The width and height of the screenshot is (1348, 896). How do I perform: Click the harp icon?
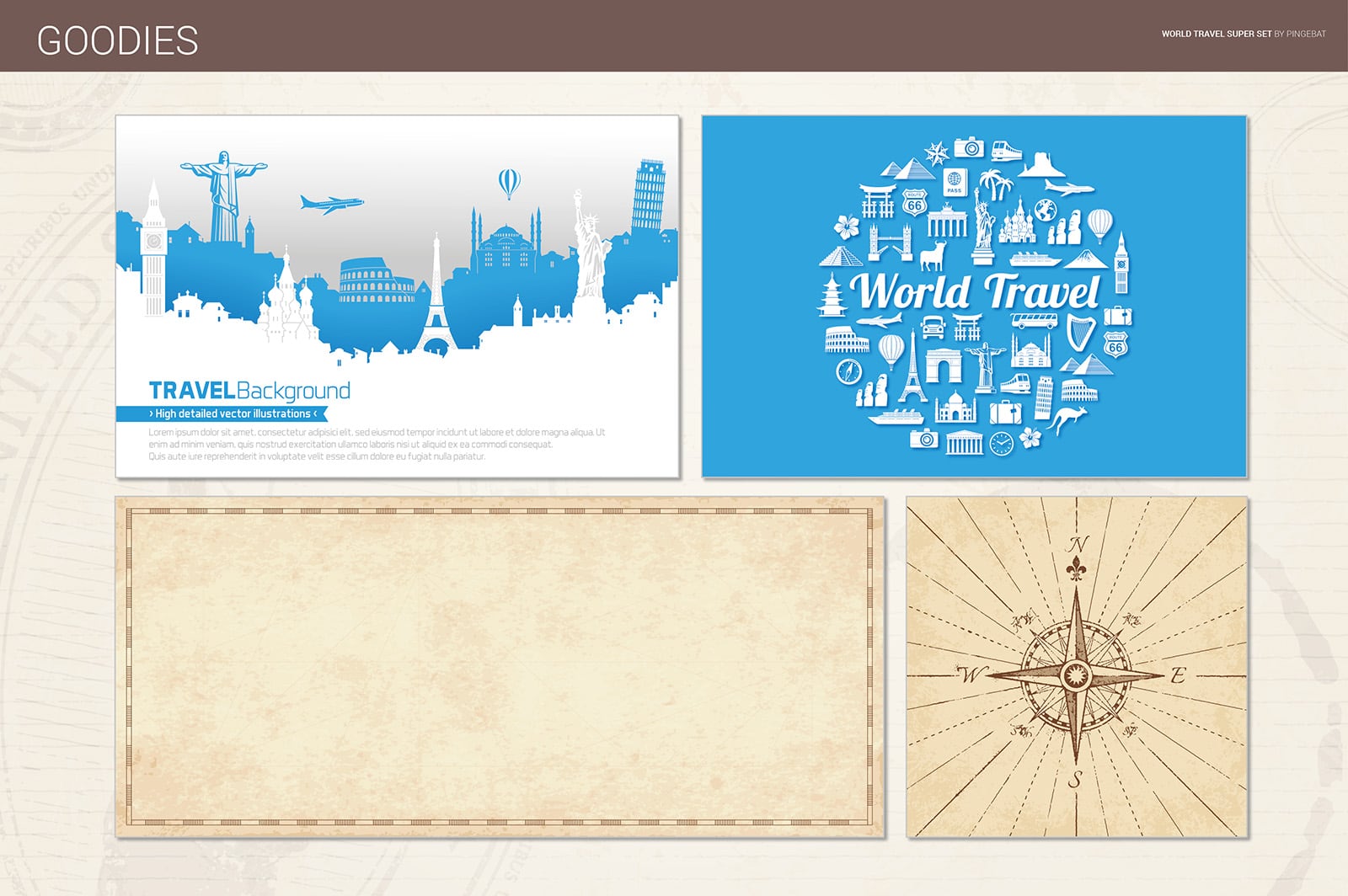[1078, 331]
